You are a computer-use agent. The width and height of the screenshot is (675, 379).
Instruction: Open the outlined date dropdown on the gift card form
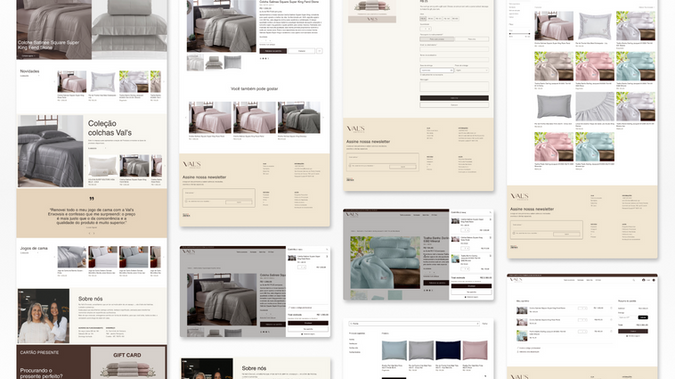(x=437, y=70)
